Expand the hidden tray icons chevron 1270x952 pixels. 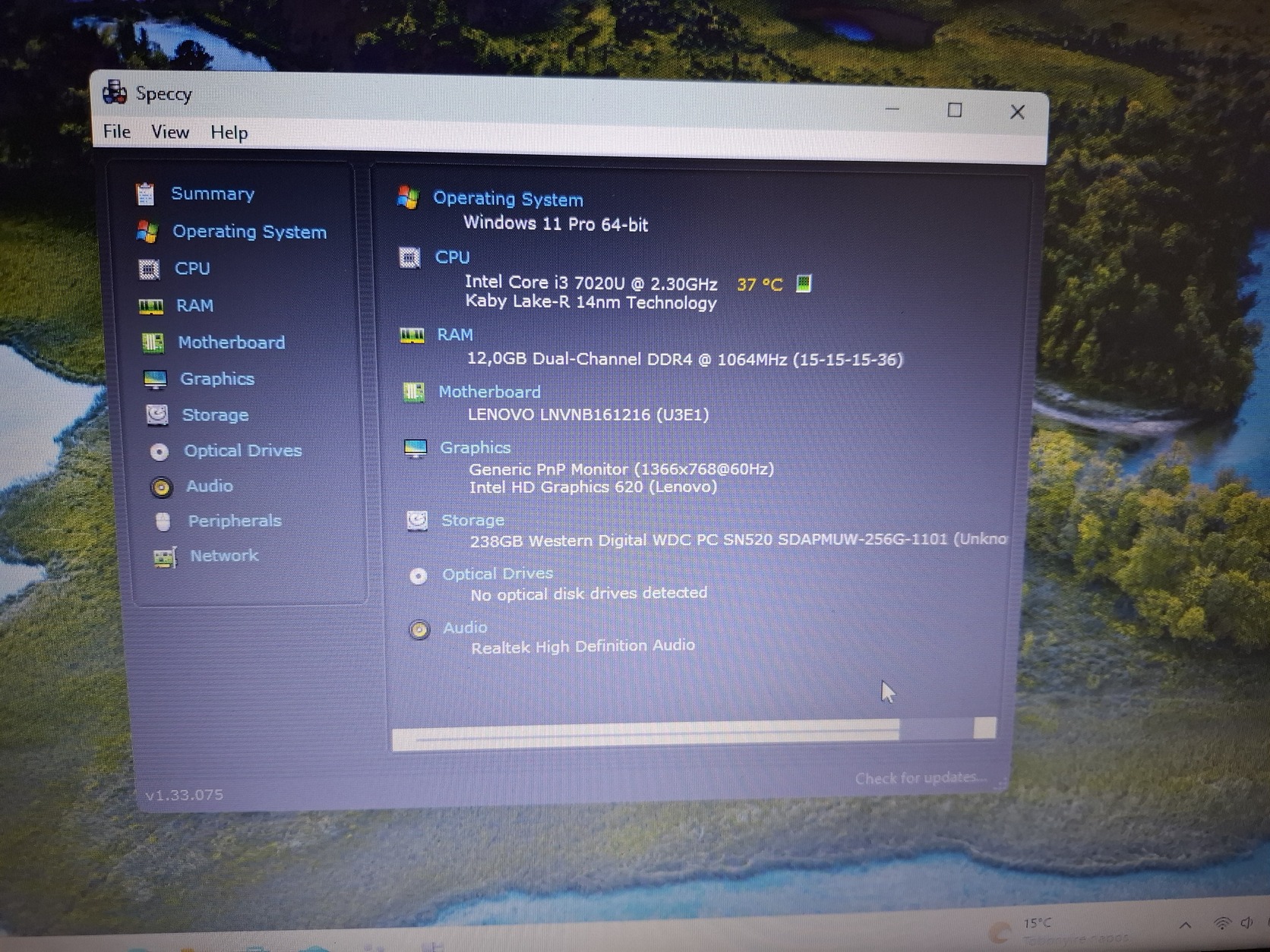tap(1185, 924)
